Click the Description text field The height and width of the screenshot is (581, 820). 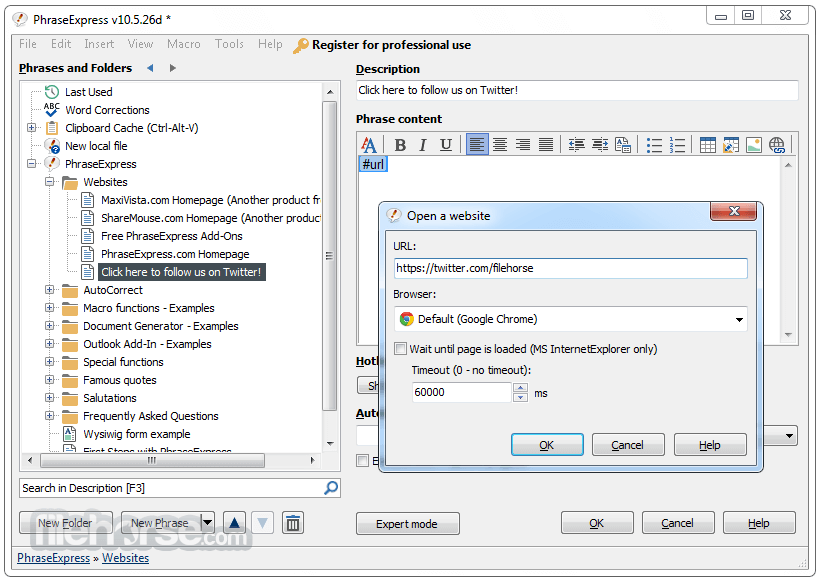point(577,90)
